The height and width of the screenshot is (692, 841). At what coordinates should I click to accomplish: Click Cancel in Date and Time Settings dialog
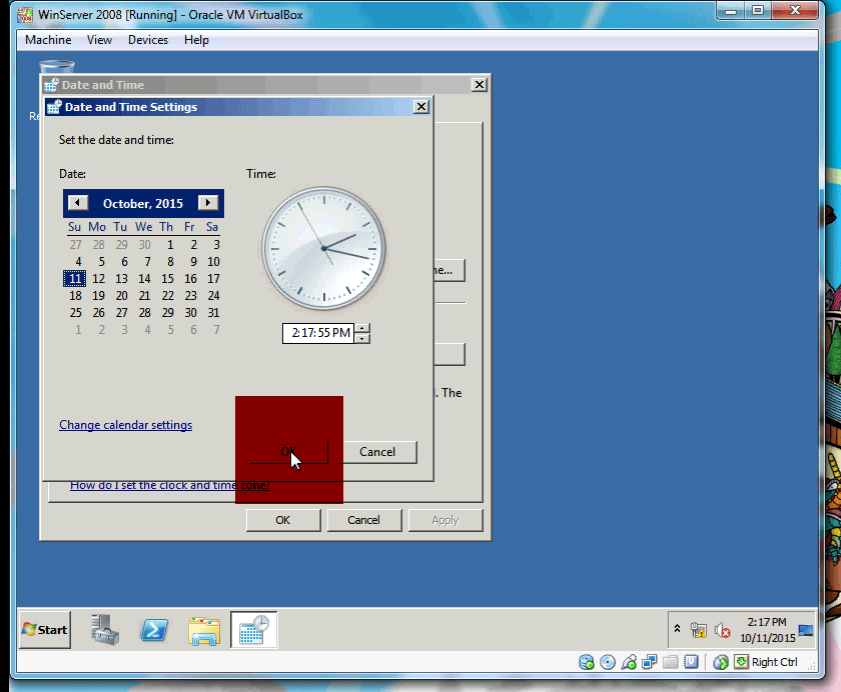[378, 452]
